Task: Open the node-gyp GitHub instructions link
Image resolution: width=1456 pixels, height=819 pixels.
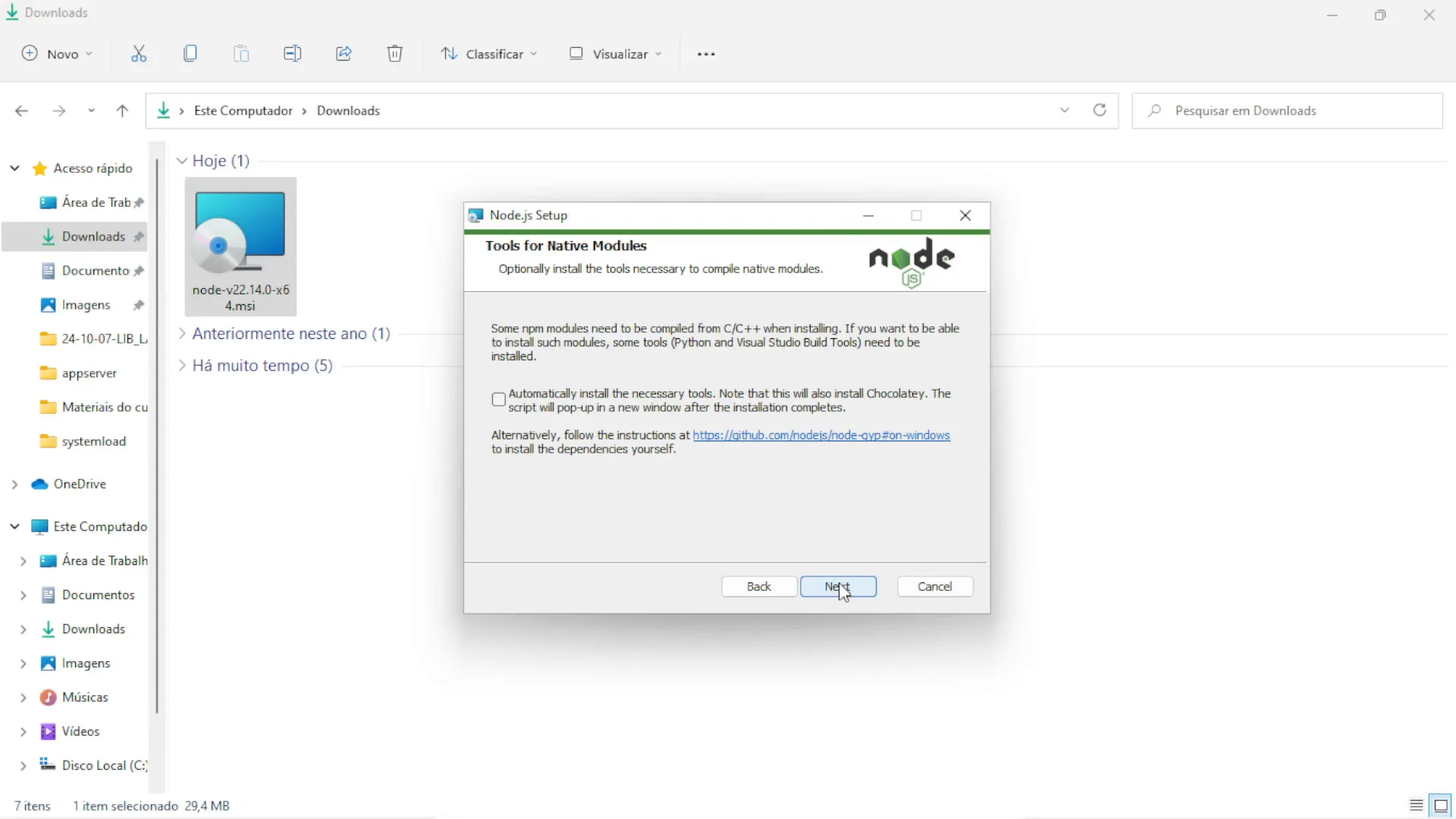Action: (x=821, y=435)
